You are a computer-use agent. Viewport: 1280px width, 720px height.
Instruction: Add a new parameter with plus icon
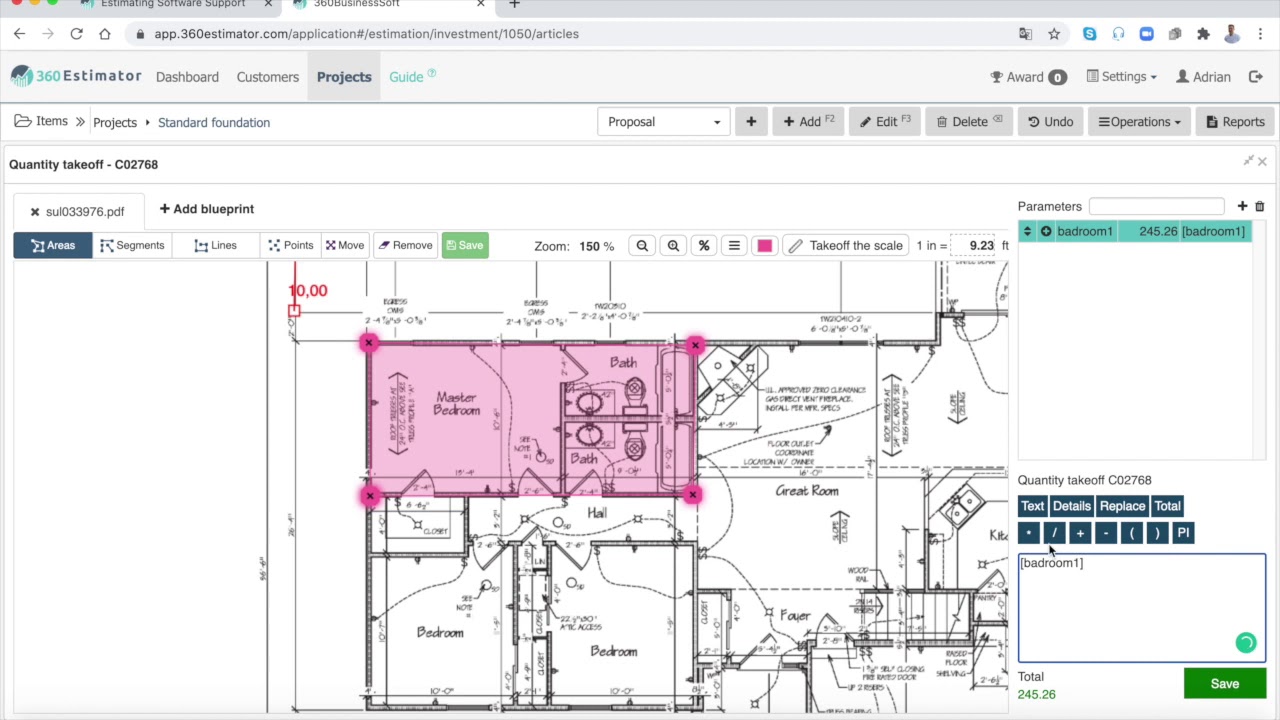pyautogui.click(x=1242, y=206)
